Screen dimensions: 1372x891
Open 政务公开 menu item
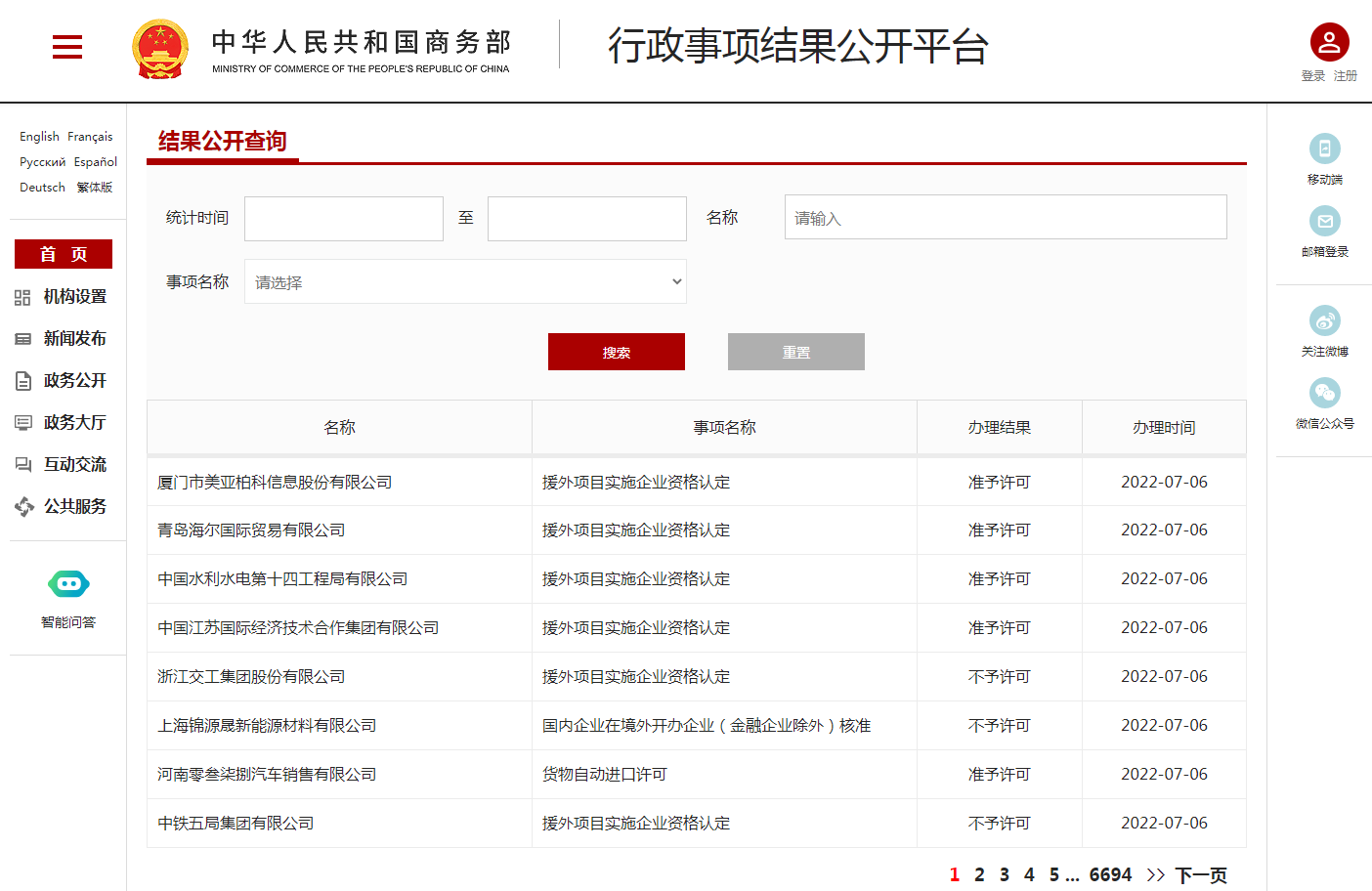coord(75,381)
